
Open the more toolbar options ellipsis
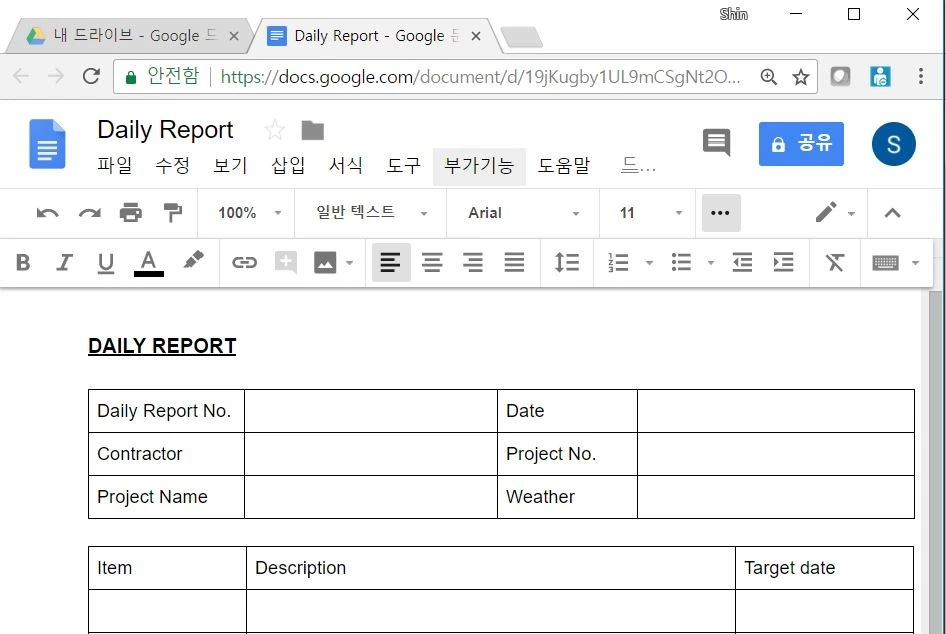coord(721,213)
